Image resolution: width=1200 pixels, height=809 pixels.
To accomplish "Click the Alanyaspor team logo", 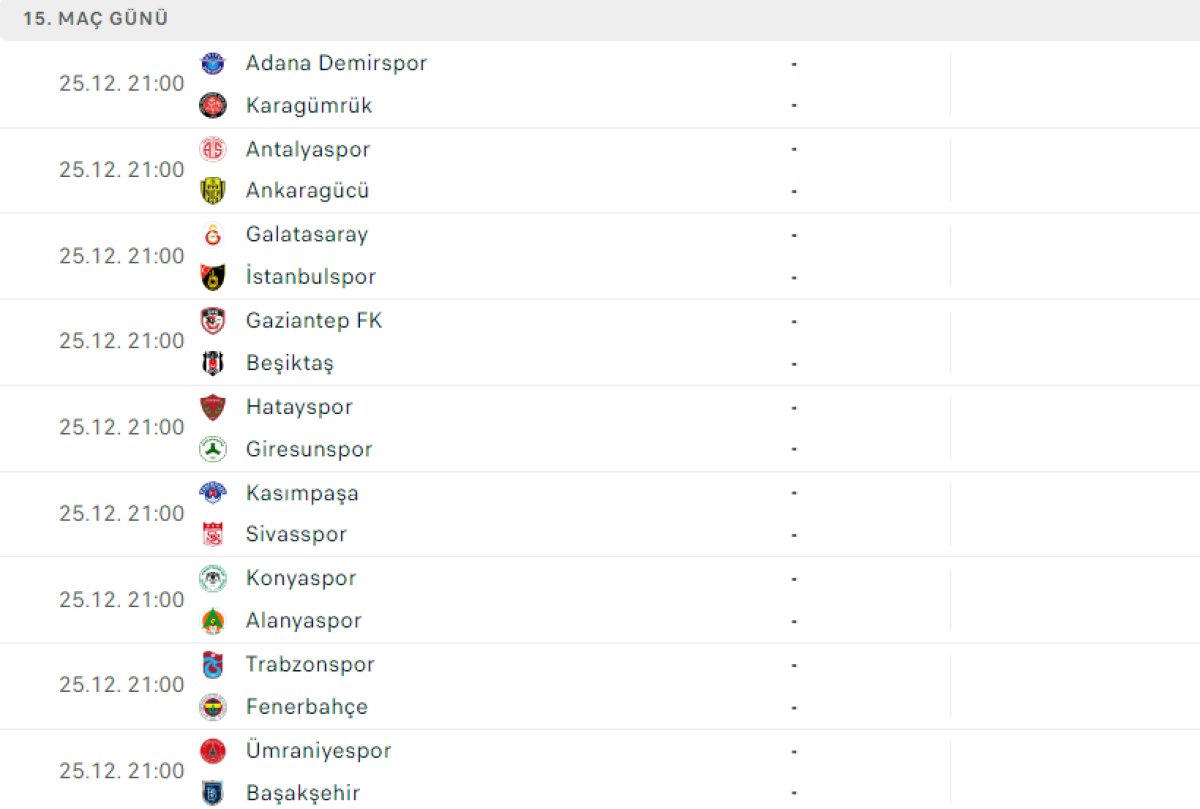I will pyautogui.click(x=213, y=620).
